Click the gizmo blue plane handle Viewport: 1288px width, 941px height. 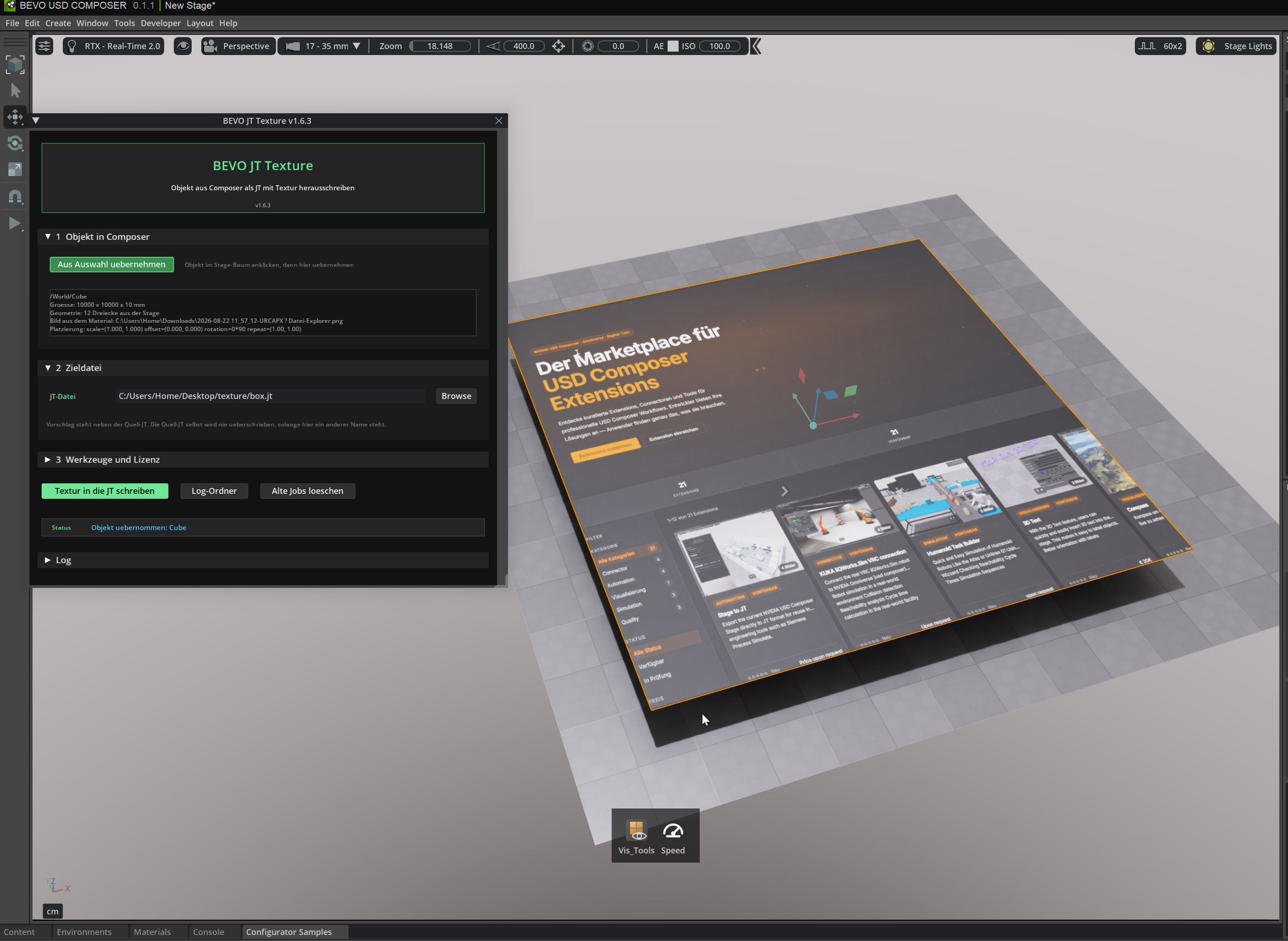[x=831, y=394]
